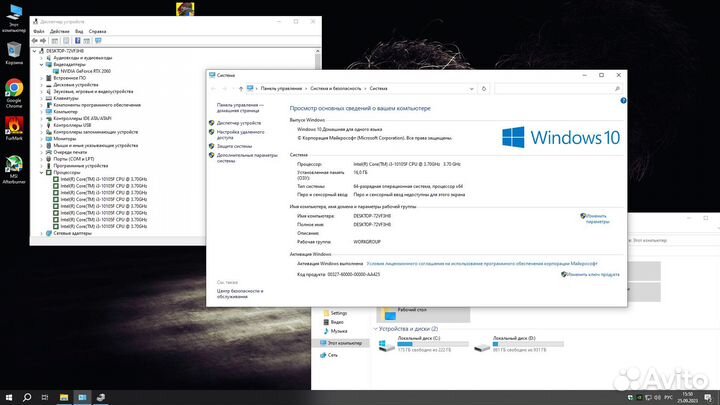Expand Клавиатуры category
Image resolution: width=720 pixels, height=405 pixels.
click(x=41, y=98)
